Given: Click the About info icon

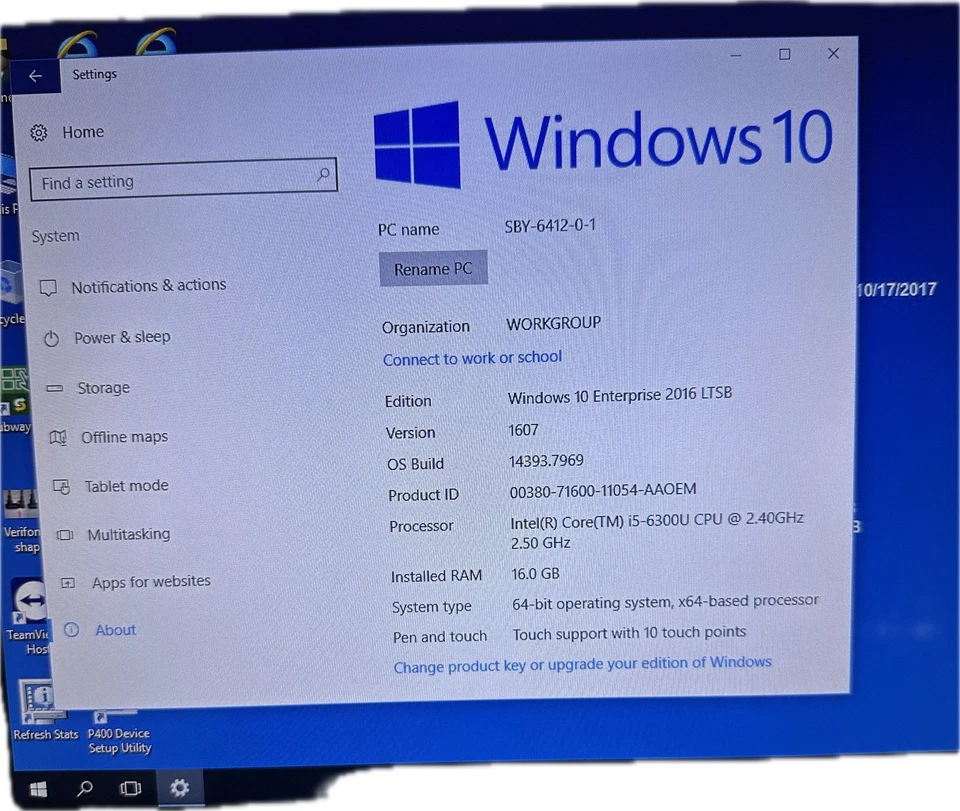Looking at the screenshot, I should tap(72, 630).
